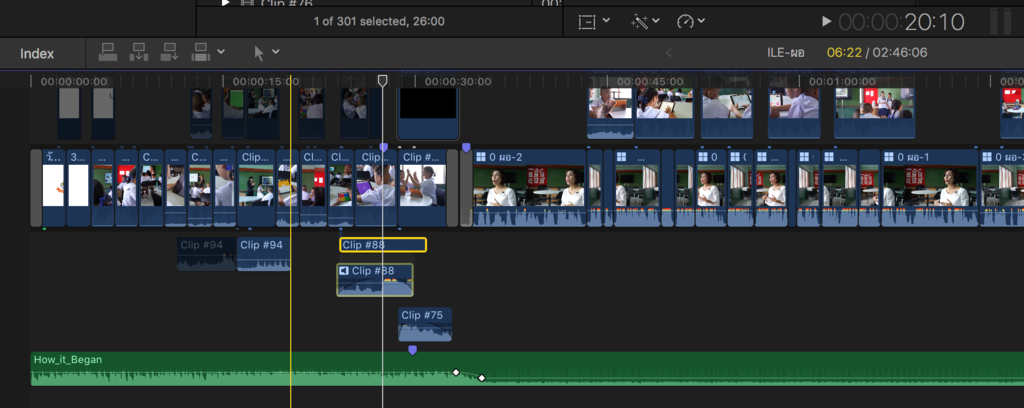Select the Clip #75 audio clip
The image size is (1024, 408).
[x=425, y=326]
